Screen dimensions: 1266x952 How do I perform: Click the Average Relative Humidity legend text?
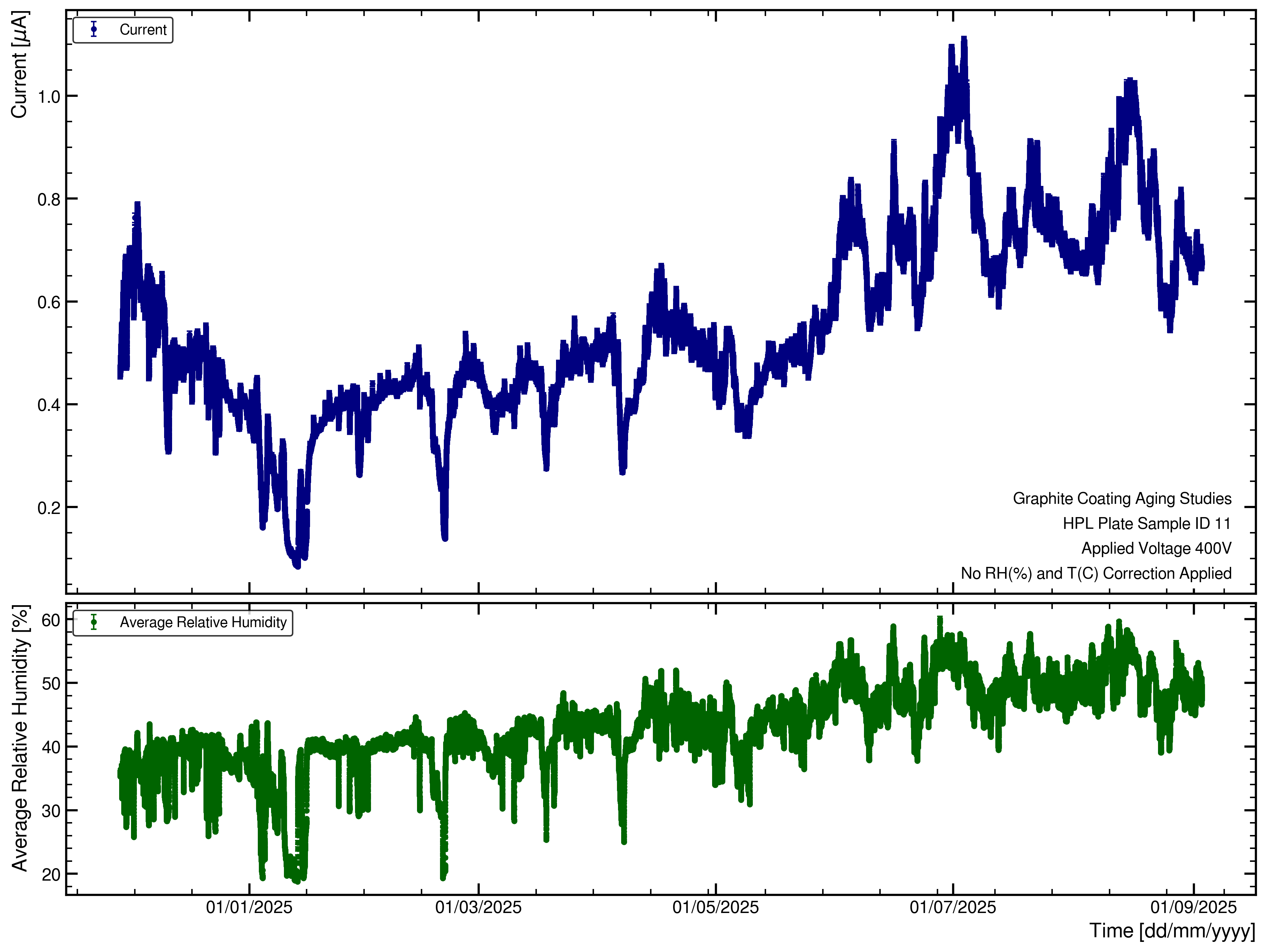pos(203,623)
